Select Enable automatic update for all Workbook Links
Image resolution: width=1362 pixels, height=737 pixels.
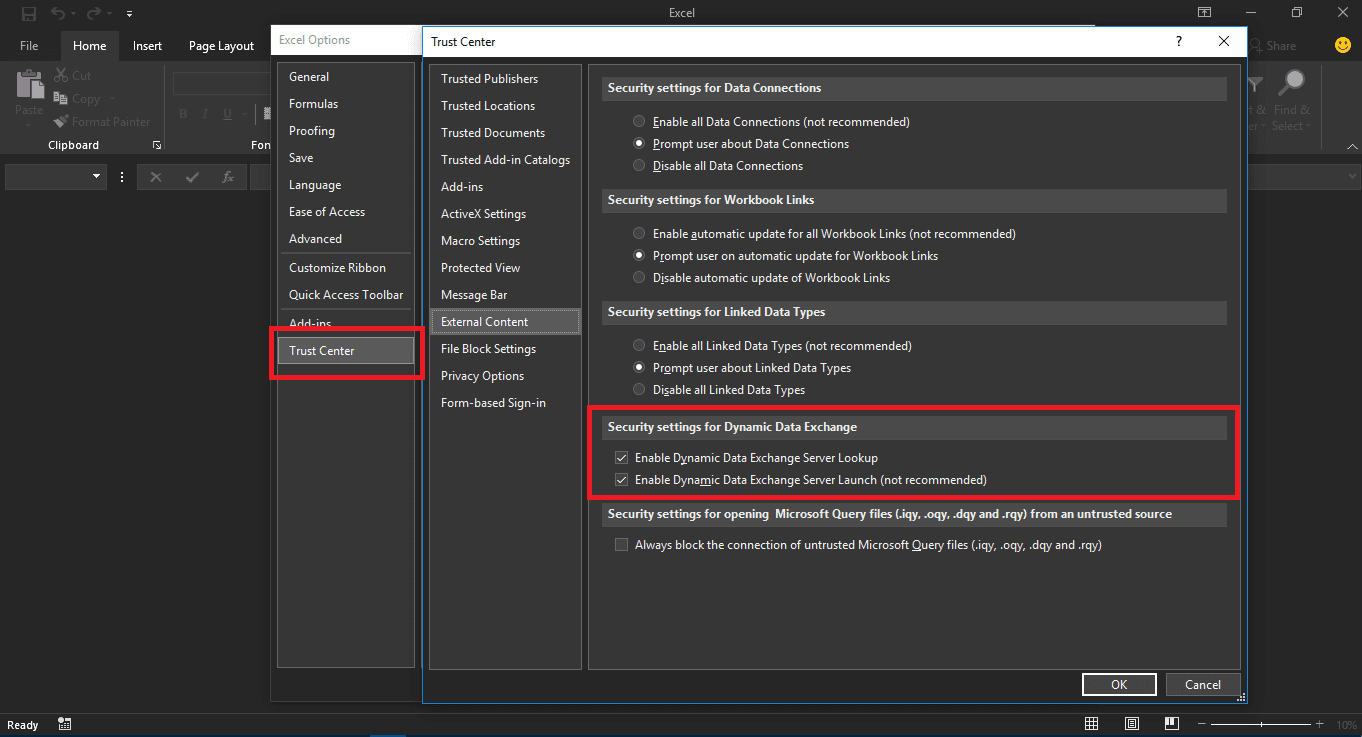(x=639, y=234)
